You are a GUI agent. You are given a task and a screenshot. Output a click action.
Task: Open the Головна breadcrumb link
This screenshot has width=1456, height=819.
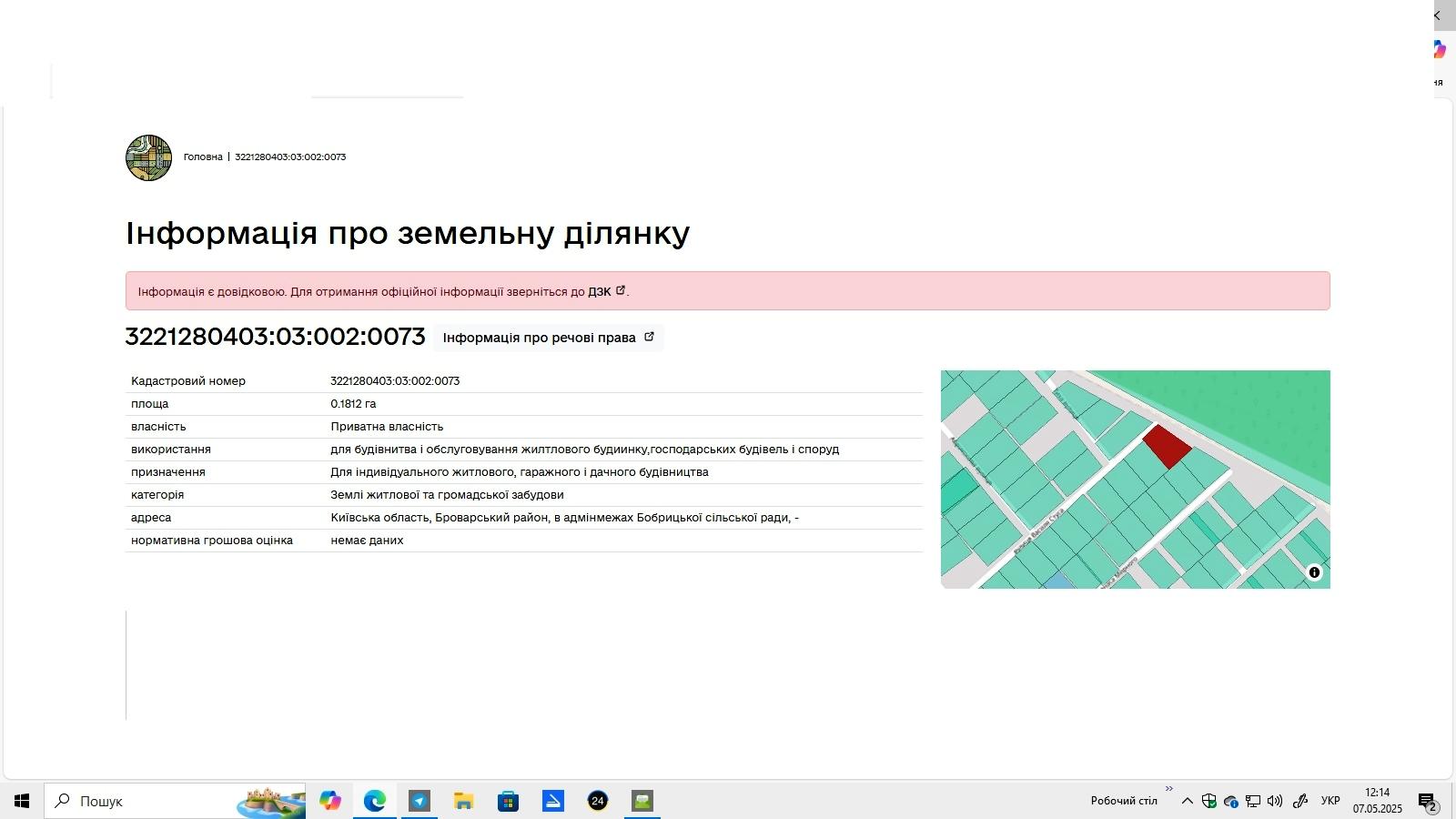pos(203,157)
